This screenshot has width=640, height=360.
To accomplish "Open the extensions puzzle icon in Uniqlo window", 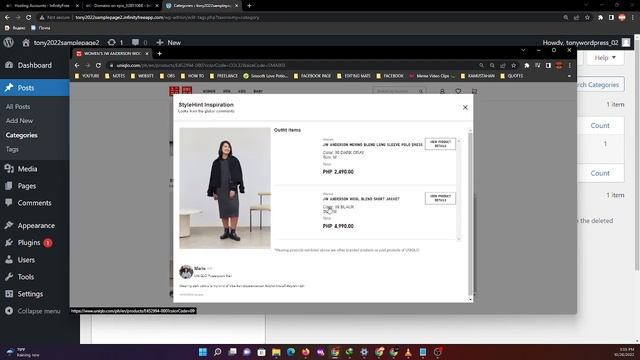I will pos(527,65).
